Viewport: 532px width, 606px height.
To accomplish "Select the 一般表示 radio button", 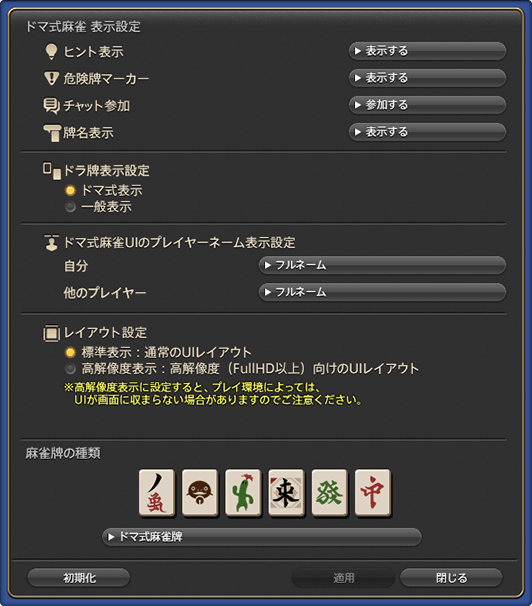I will (70, 207).
